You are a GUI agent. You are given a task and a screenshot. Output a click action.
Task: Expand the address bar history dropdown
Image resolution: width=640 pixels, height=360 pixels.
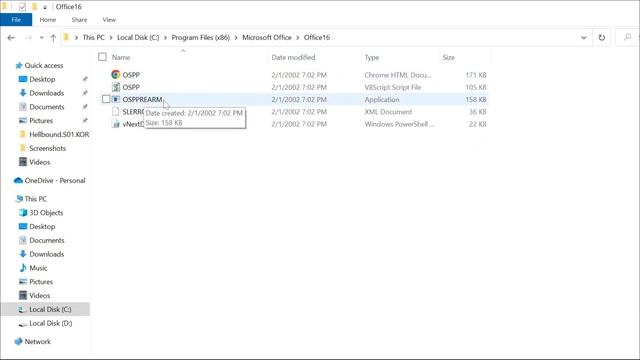coord(584,38)
